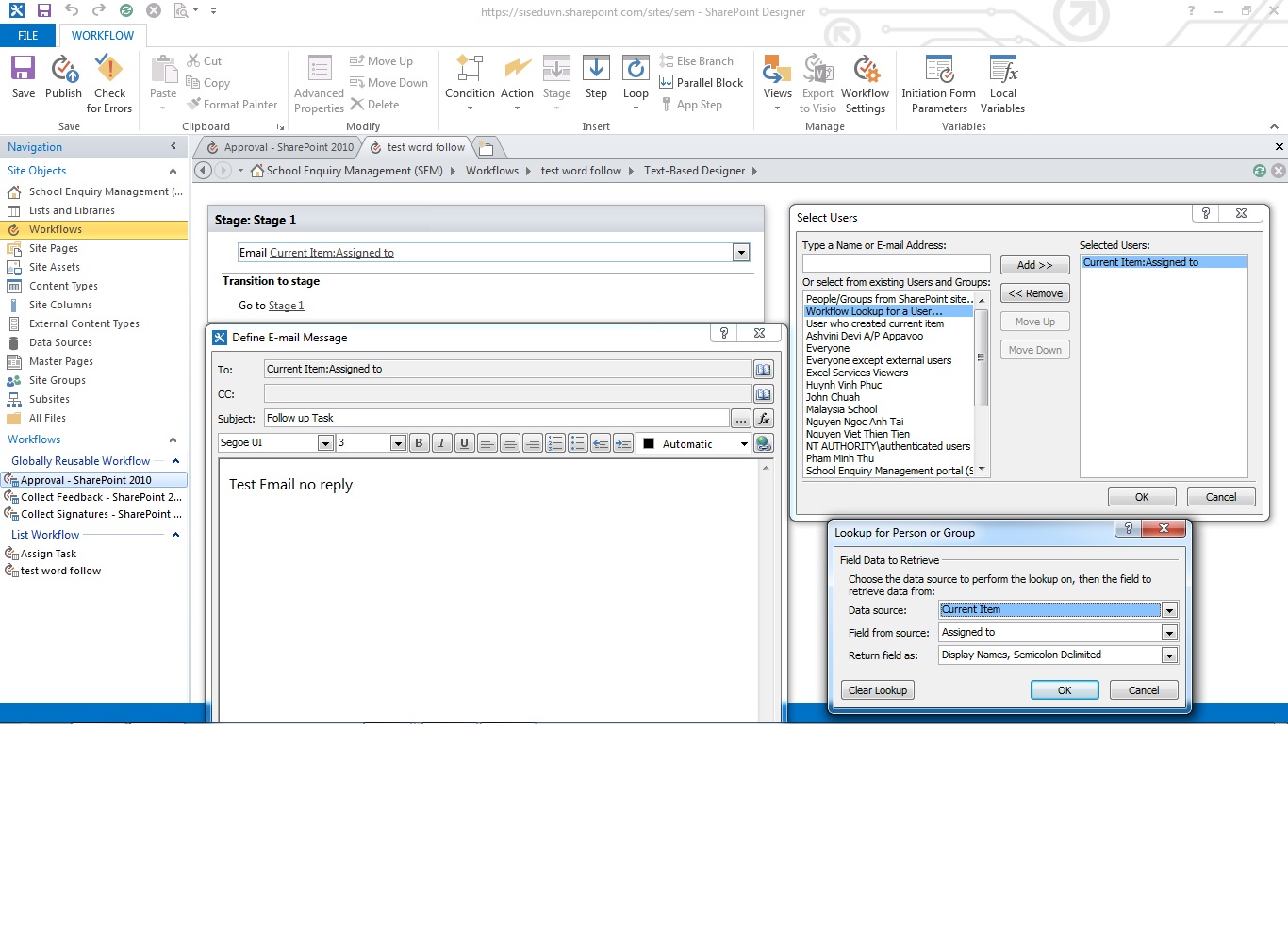Apply bulleted list in e-mail body
The height and width of the screenshot is (945, 1288).
578,443
